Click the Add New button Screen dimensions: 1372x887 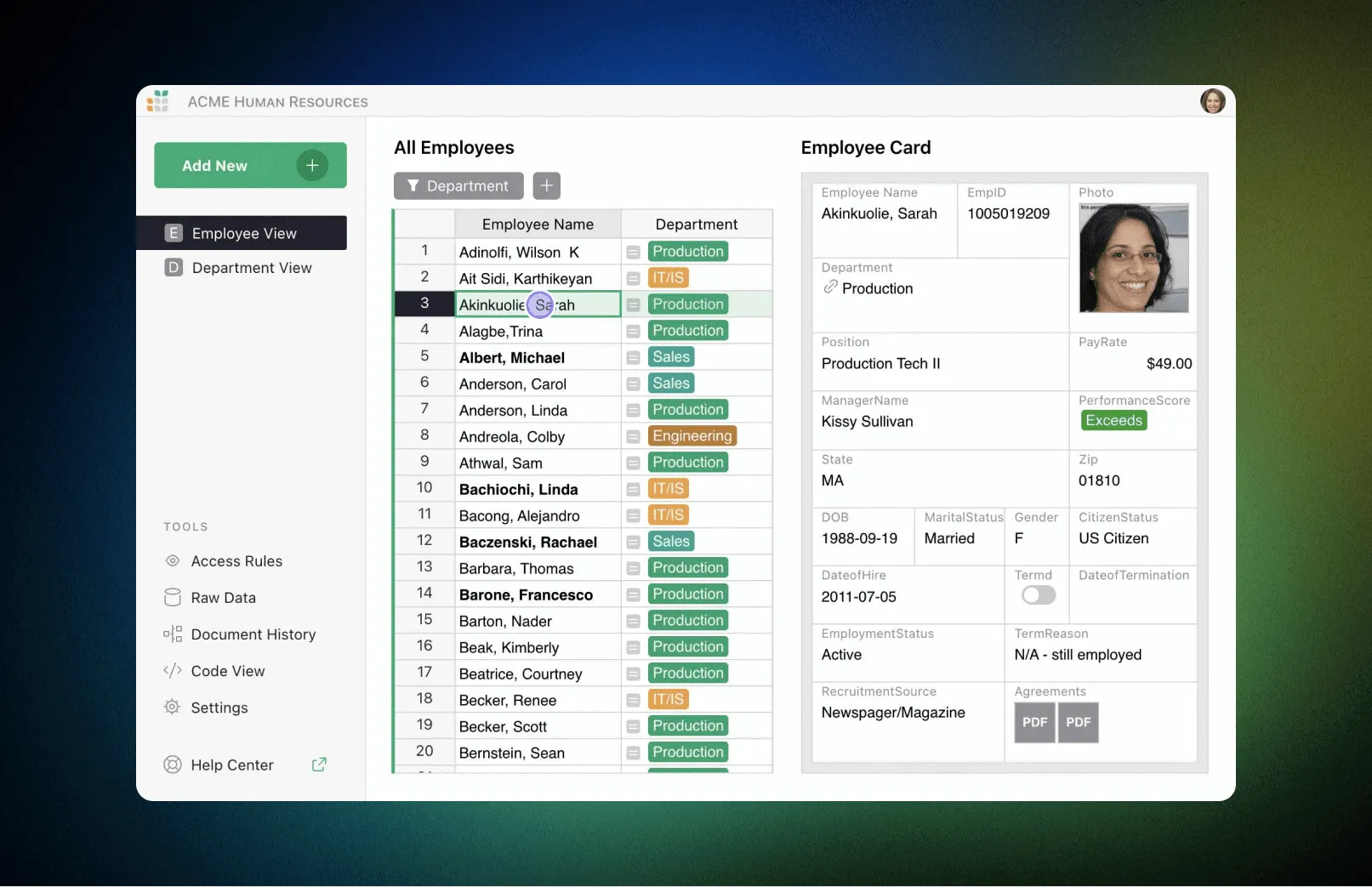coord(250,165)
